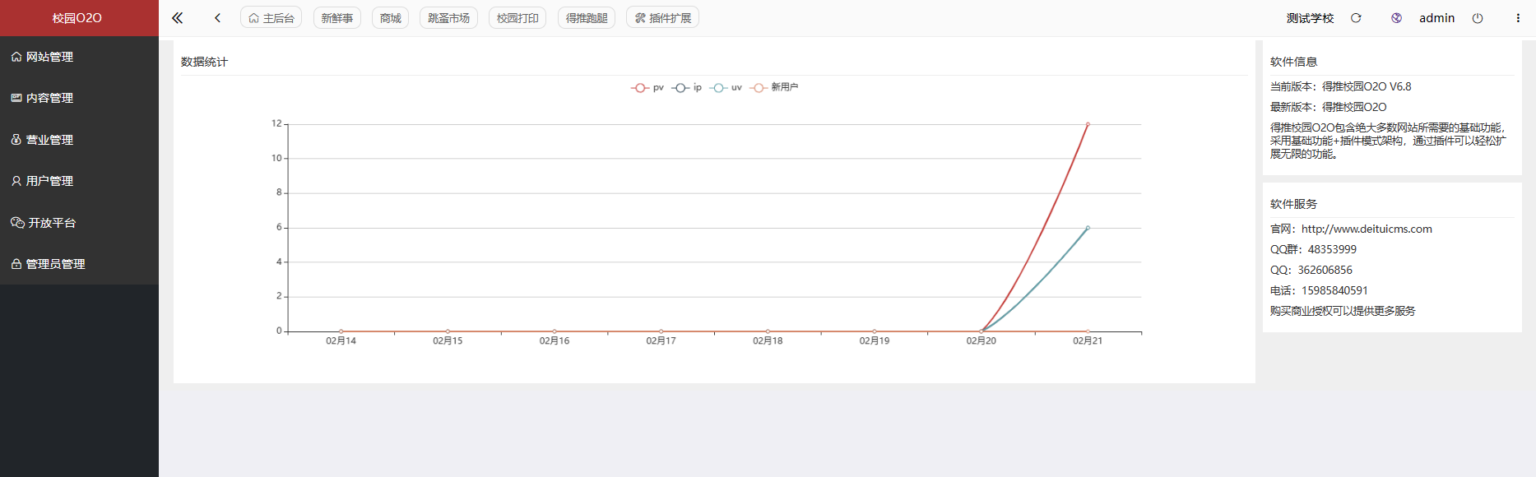Viewport: 1536px width, 477px height.
Task: Click the 02月21 pv data point
Action: (1087, 124)
